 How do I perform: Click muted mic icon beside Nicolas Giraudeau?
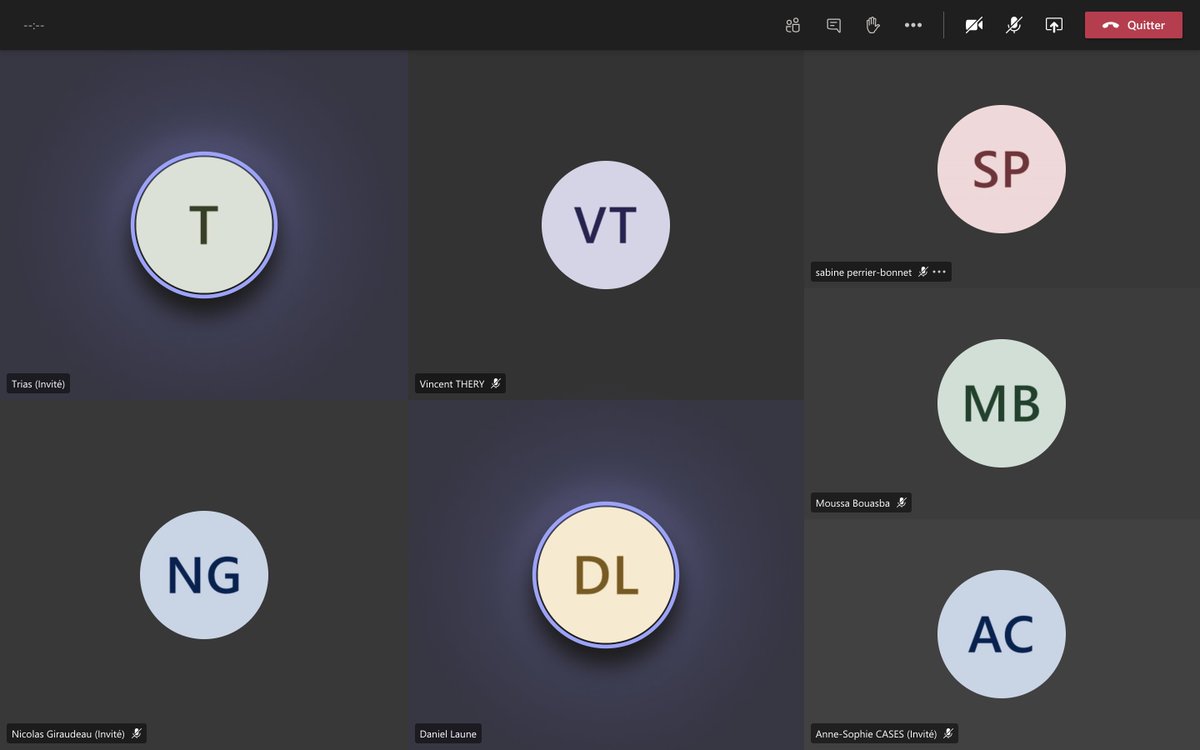coord(136,734)
